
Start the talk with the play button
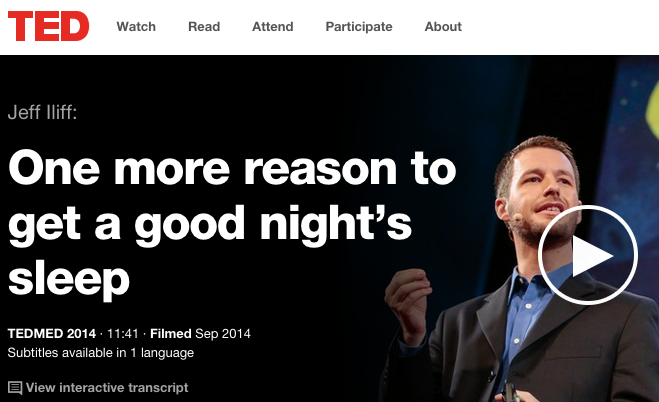tap(588, 255)
